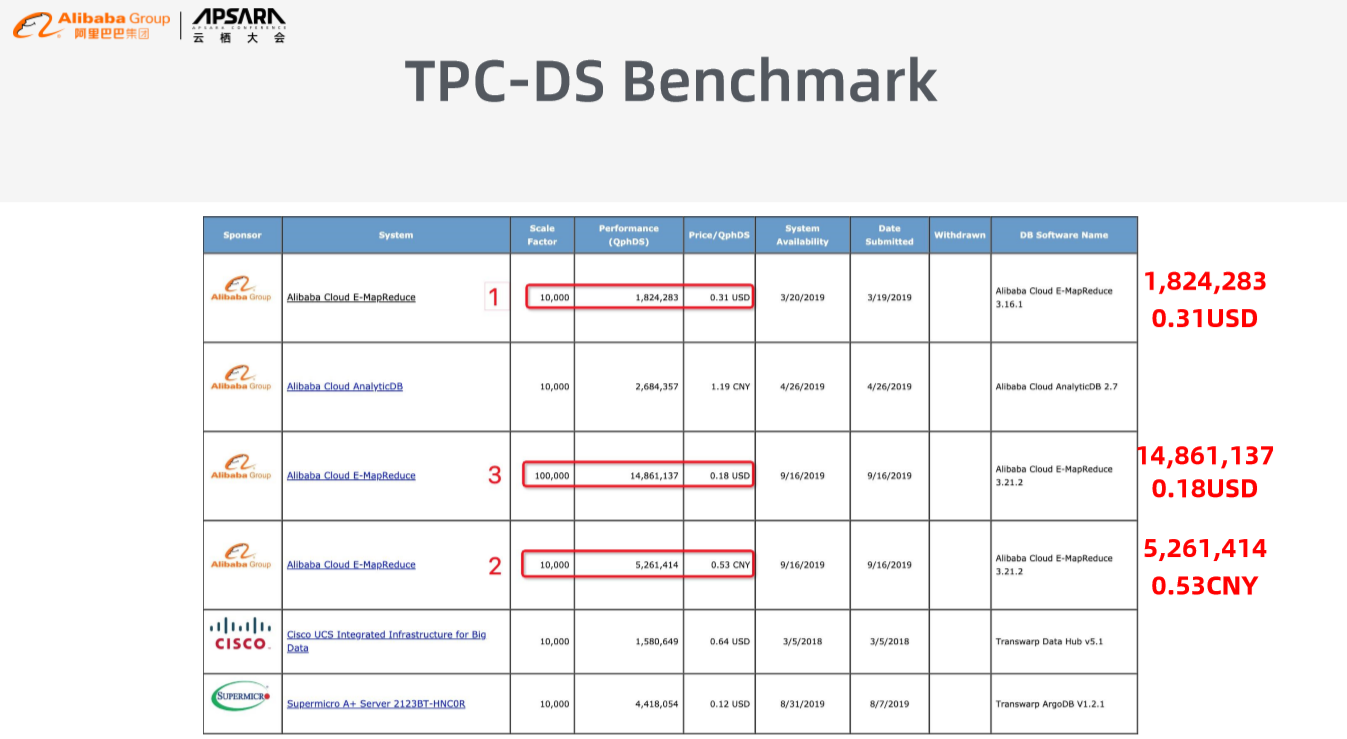
Task: Click the Scale Factor column header
Action: (543, 235)
